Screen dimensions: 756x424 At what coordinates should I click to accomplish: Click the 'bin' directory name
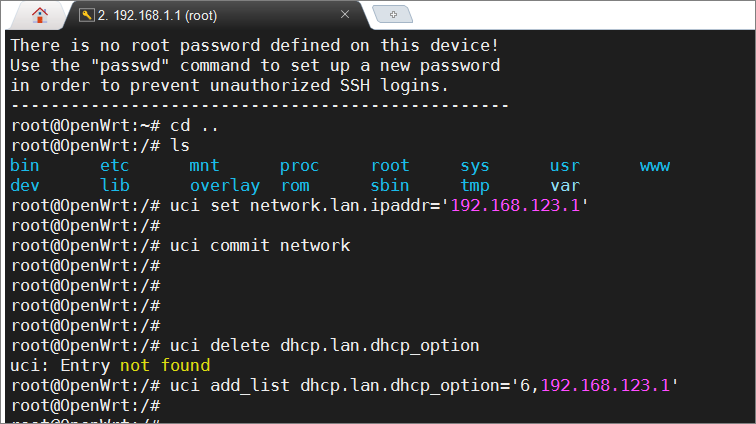(25, 165)
